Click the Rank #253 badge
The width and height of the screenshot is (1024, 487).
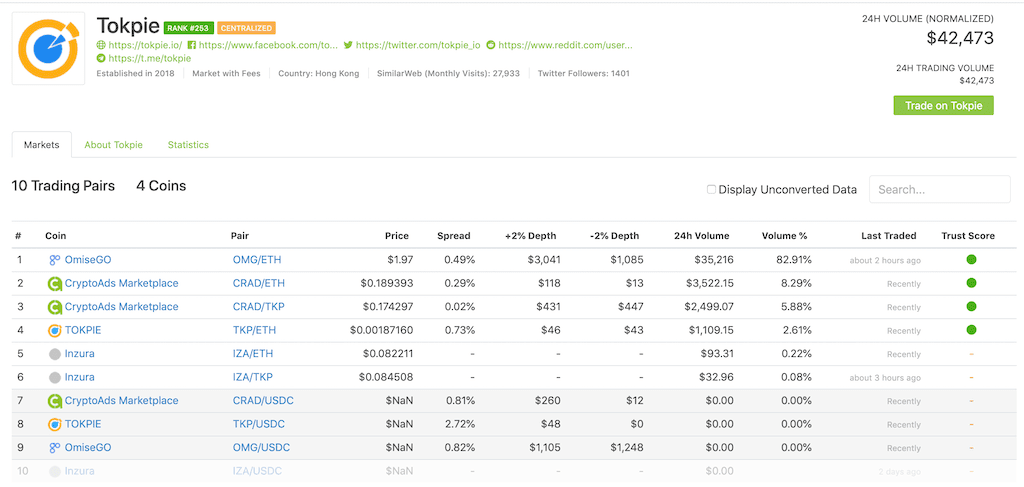[x=189, y=28]
